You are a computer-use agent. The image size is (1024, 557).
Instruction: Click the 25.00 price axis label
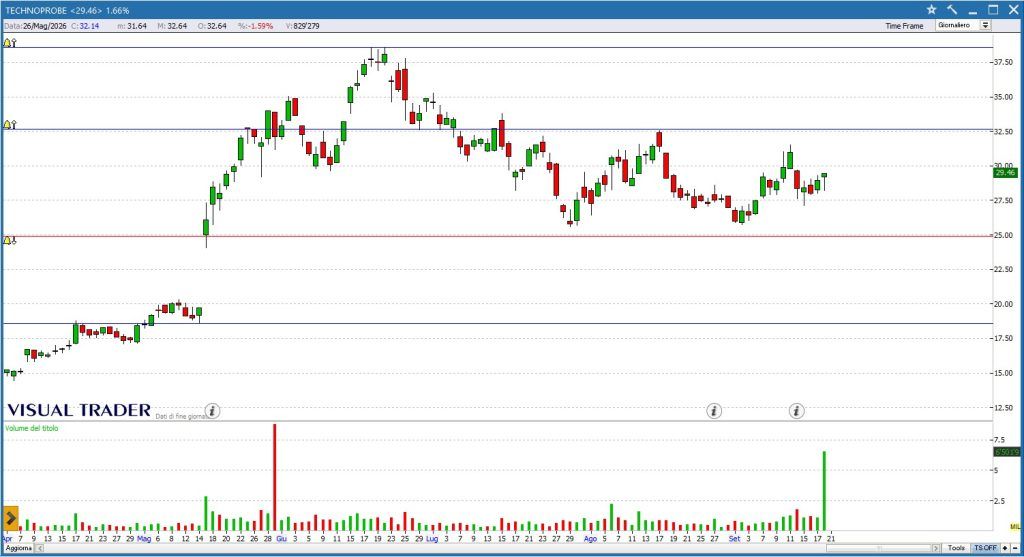1003,235
